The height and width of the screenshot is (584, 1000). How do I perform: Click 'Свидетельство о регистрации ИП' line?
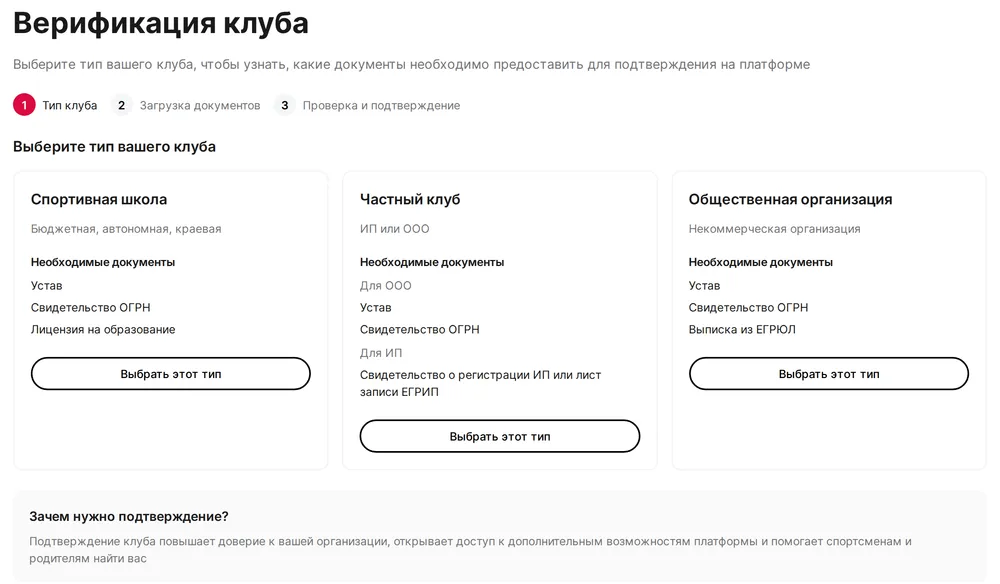[x=480, y=383]
